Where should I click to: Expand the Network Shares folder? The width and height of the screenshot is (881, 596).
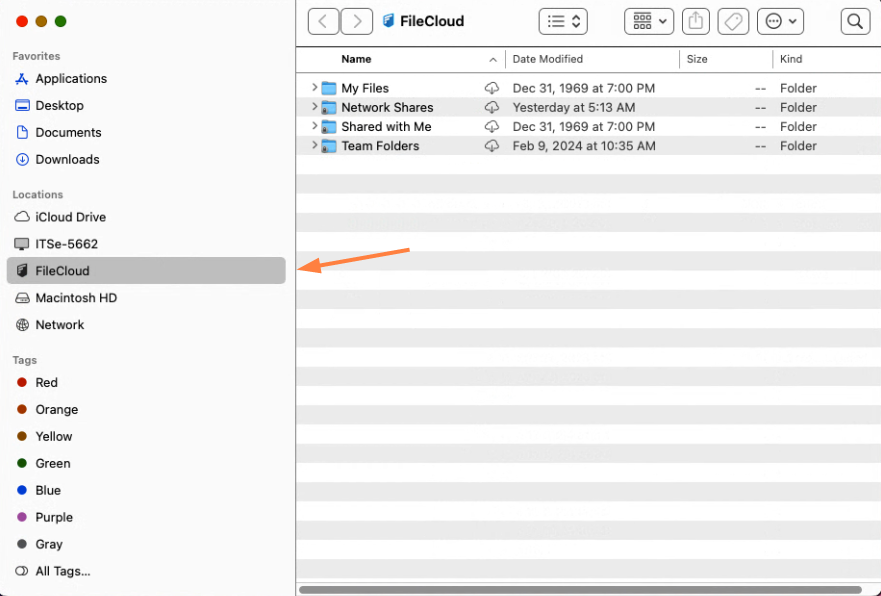click(x=315, y=107)
